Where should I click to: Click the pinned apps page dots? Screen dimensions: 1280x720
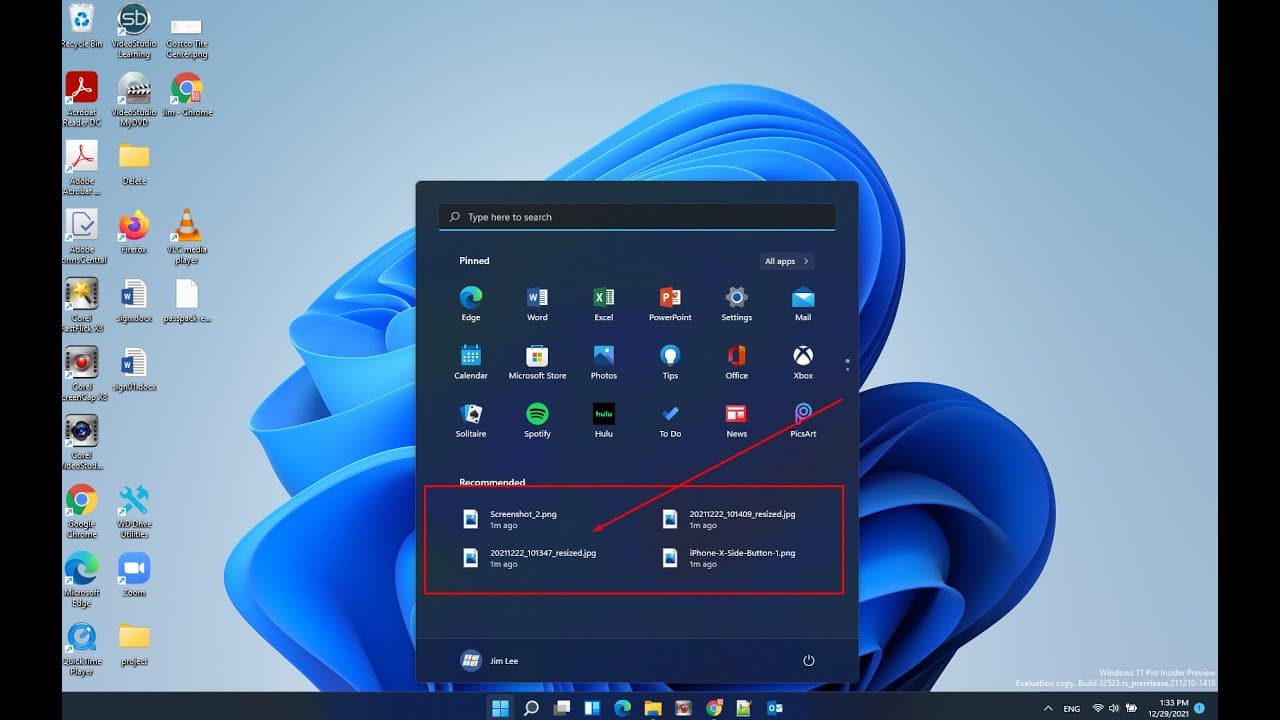coord(847,364)
